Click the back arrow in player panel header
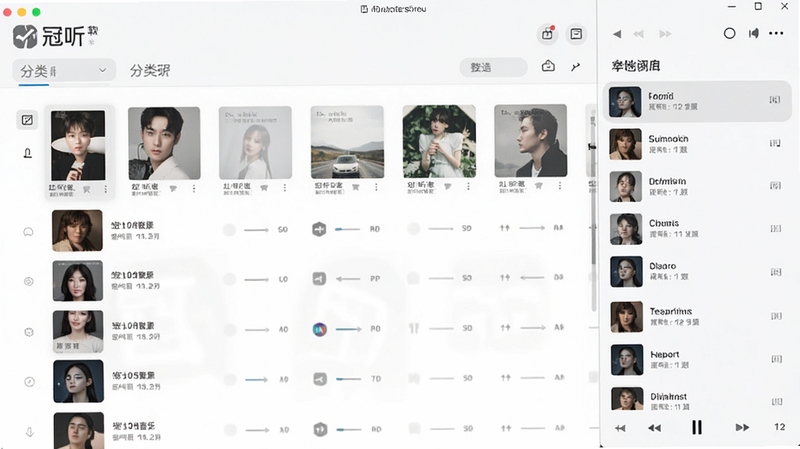Viewport: 800px width, 449px height. 617,34
